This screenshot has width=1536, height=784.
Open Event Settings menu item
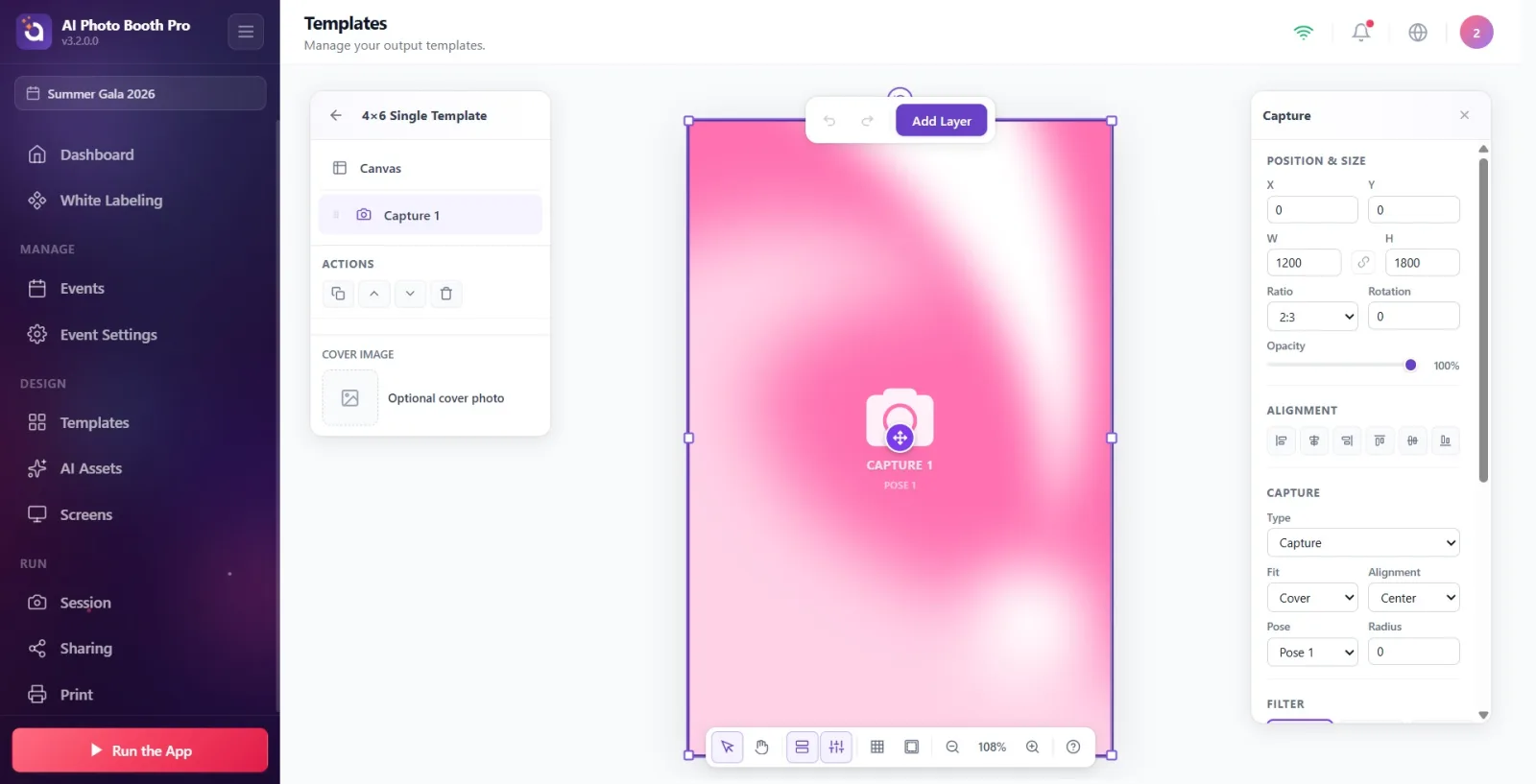coord(108,334)
